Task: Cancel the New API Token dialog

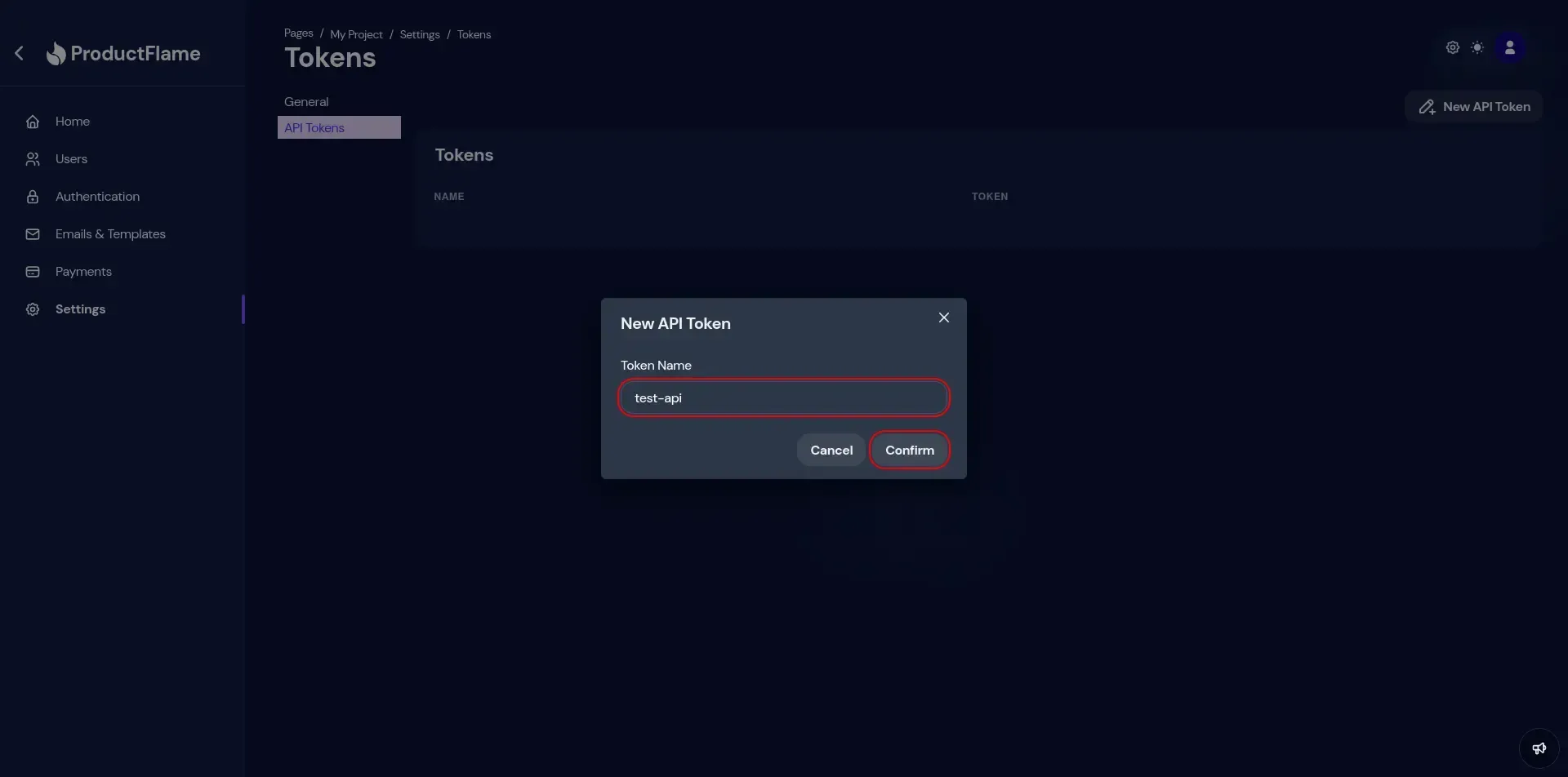Action: [831, 451]
